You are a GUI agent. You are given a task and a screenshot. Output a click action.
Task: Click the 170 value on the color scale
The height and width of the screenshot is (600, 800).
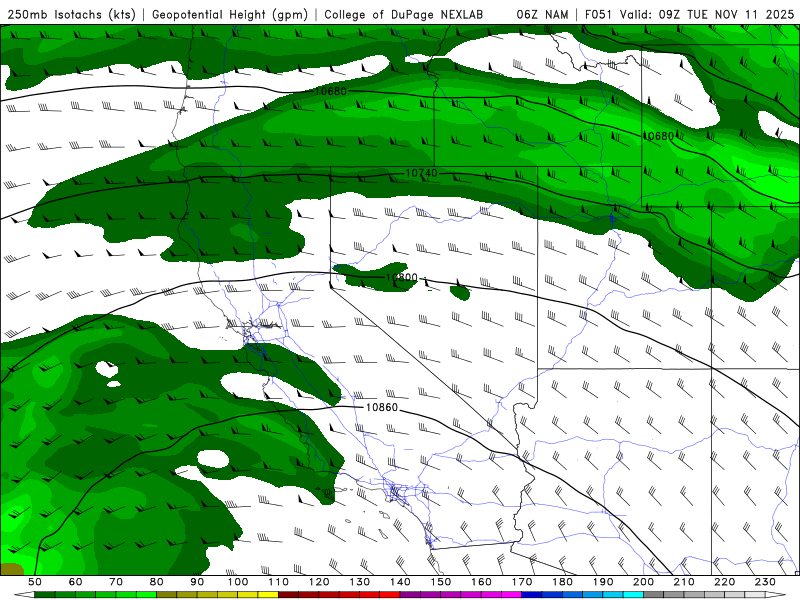click(x=522, y=582)
